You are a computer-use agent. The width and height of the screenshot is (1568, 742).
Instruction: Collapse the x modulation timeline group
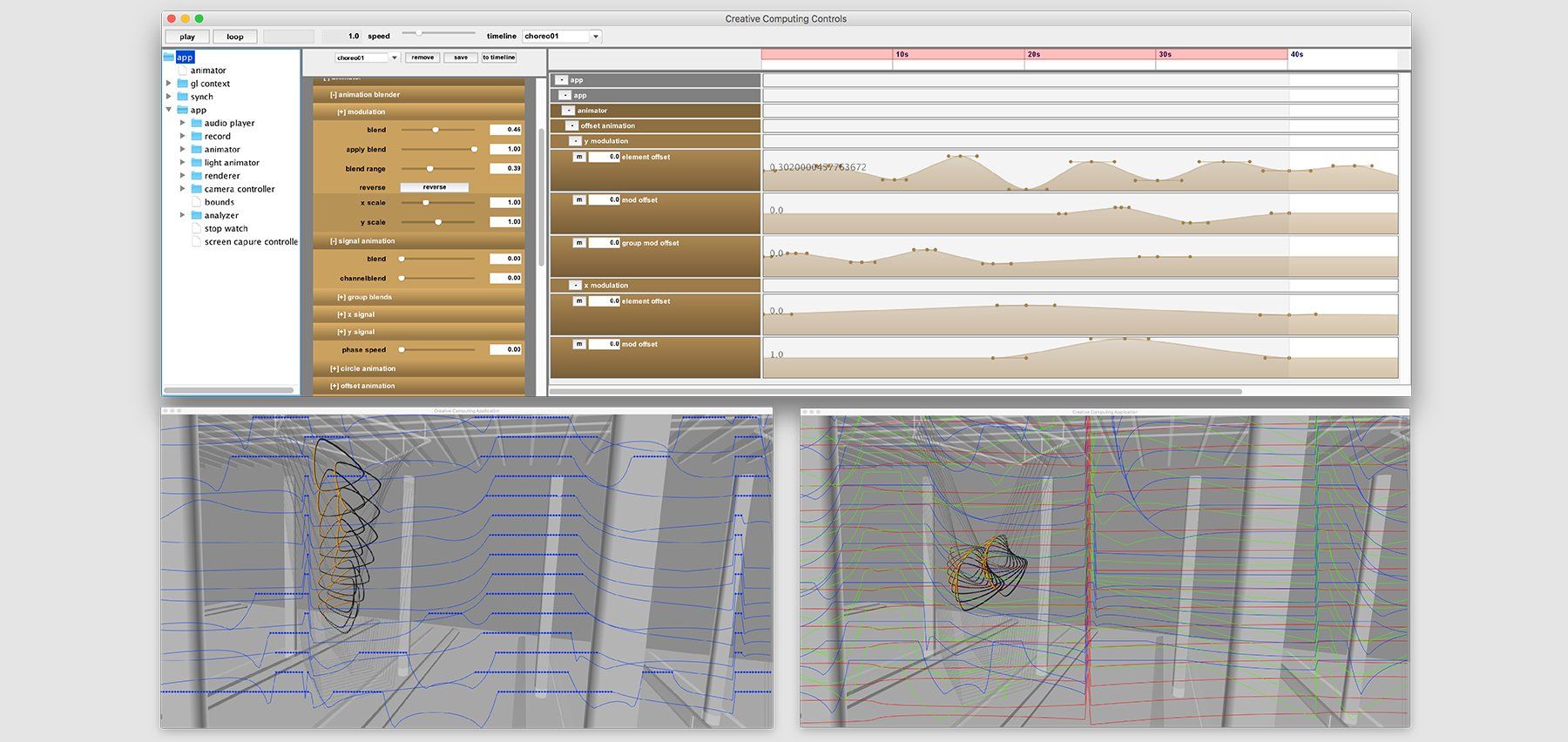point(576,286)
